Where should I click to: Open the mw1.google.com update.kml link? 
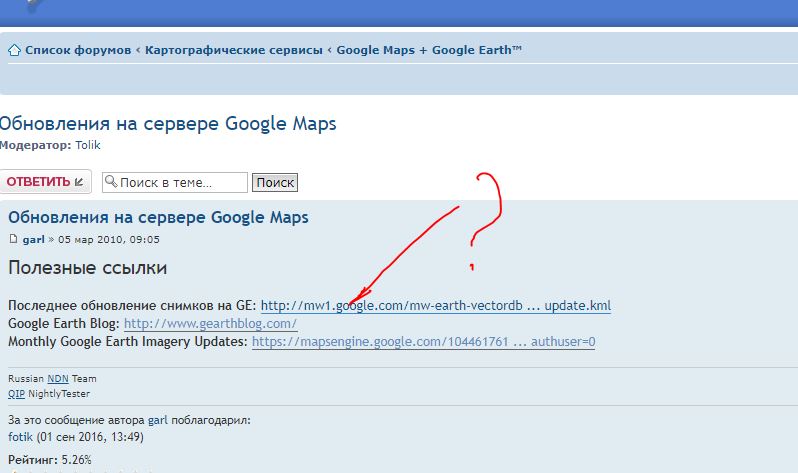435,305
